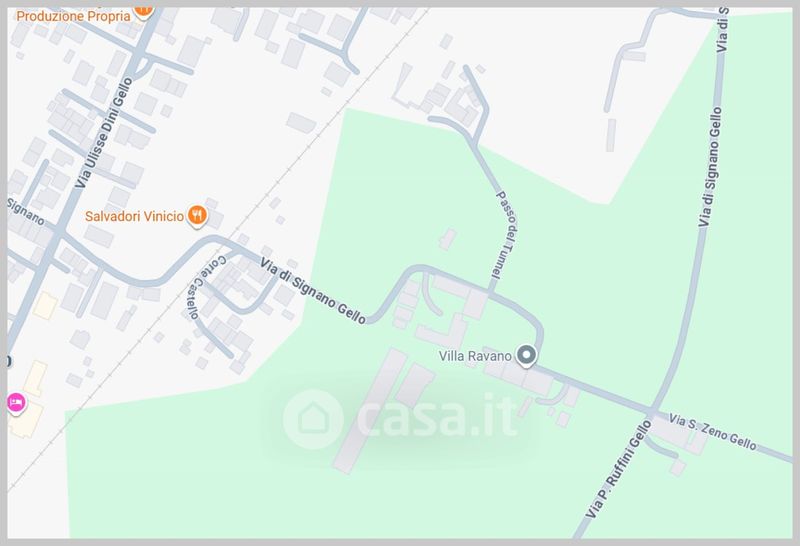Click the Produzione Propria label text
Image resolution: width=800 pixels, height=546 pixels.
pos(73,16)
